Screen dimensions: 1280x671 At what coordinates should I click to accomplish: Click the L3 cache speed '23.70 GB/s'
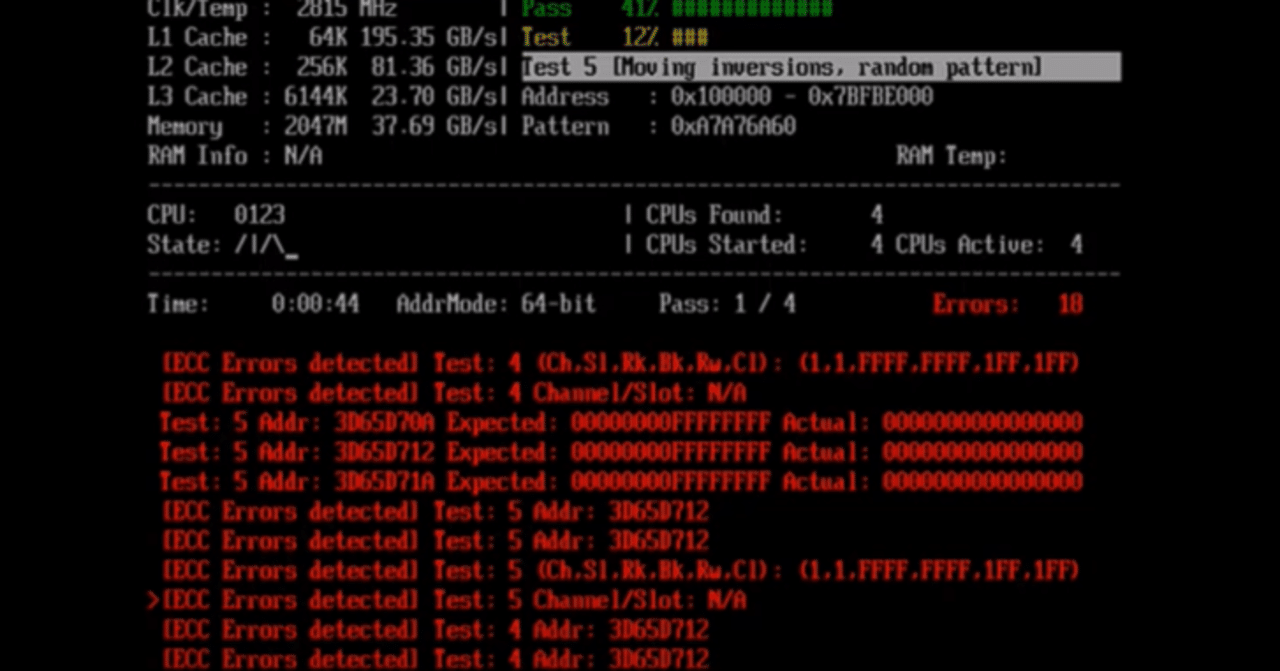(436, 97)
